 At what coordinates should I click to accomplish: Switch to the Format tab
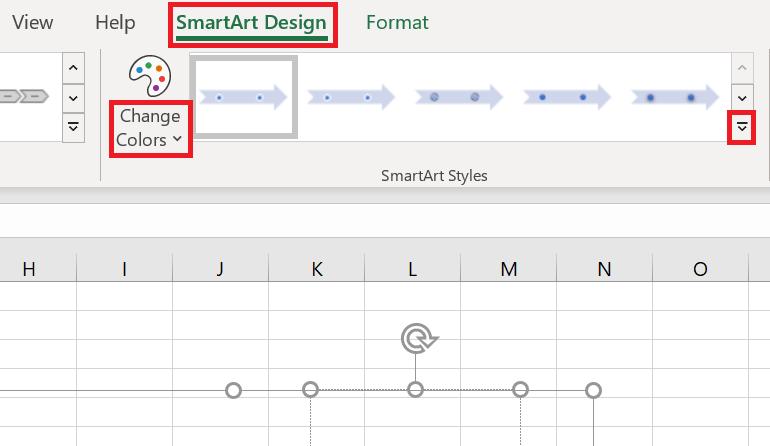point(397,23)
